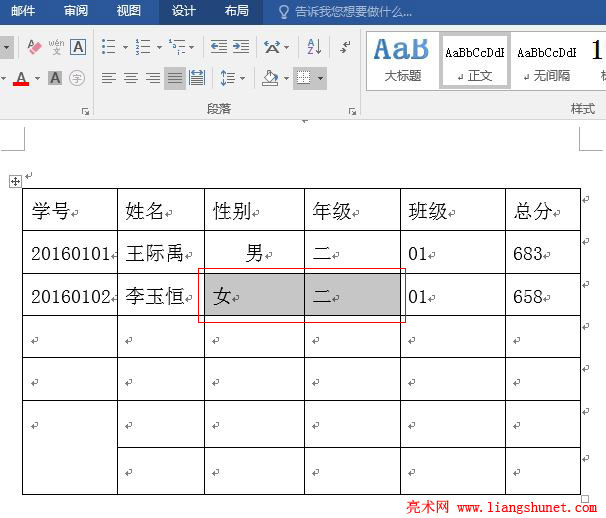606x518 pixels.
Task: Open the 布局 table tools tab
Action: tap(237, 11)
